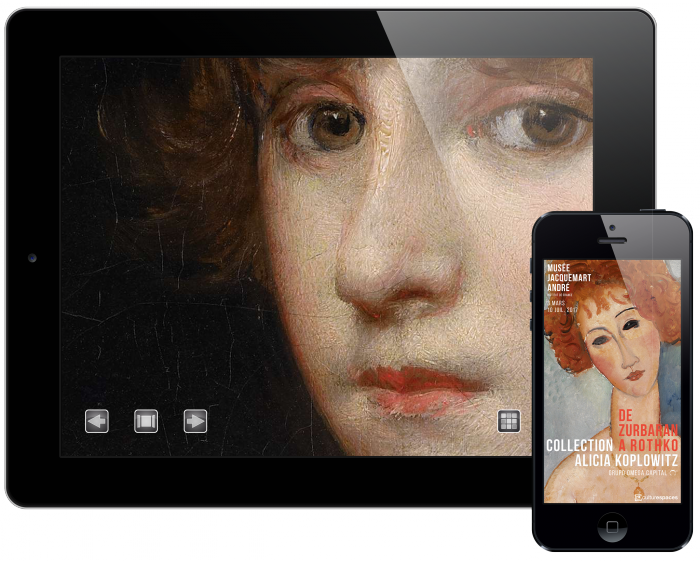The image size is (700, 561).
Task: Tap the 'Musée Jacquemart André' heading
Action: pyautogui.click(x=569, y=278)
